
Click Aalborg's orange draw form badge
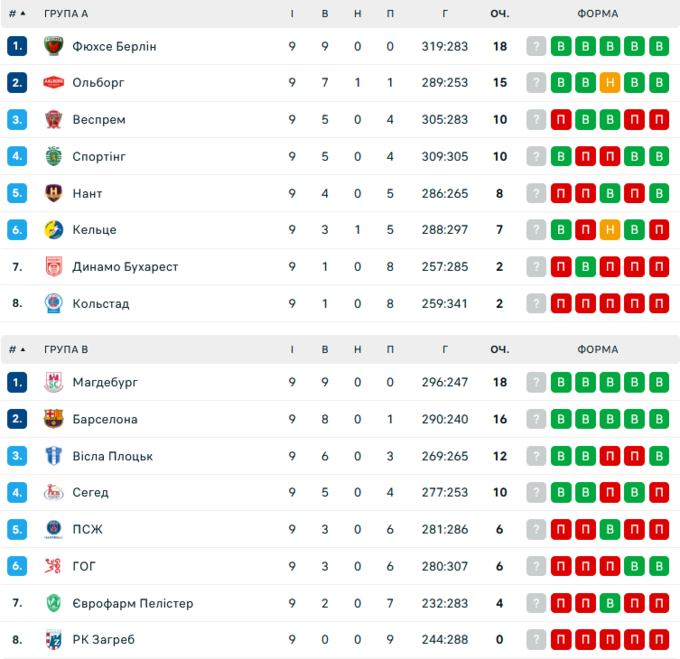point(610,83)
